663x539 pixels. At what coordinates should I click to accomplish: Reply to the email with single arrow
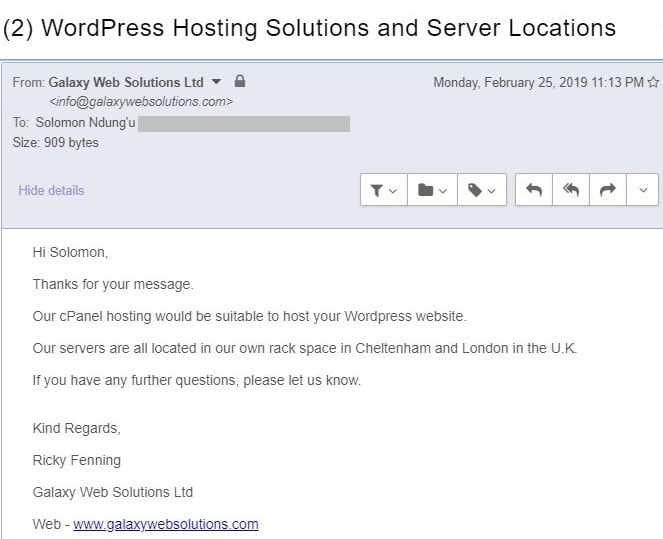coord(534,190)
